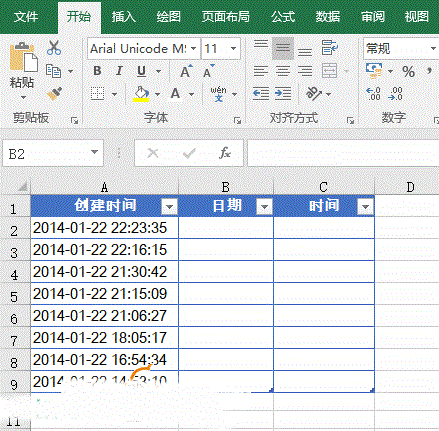The height and width of the screenshot is (431, 439).
Task: Click the formula bar cancel X button
Action: [x=153, y=153]
